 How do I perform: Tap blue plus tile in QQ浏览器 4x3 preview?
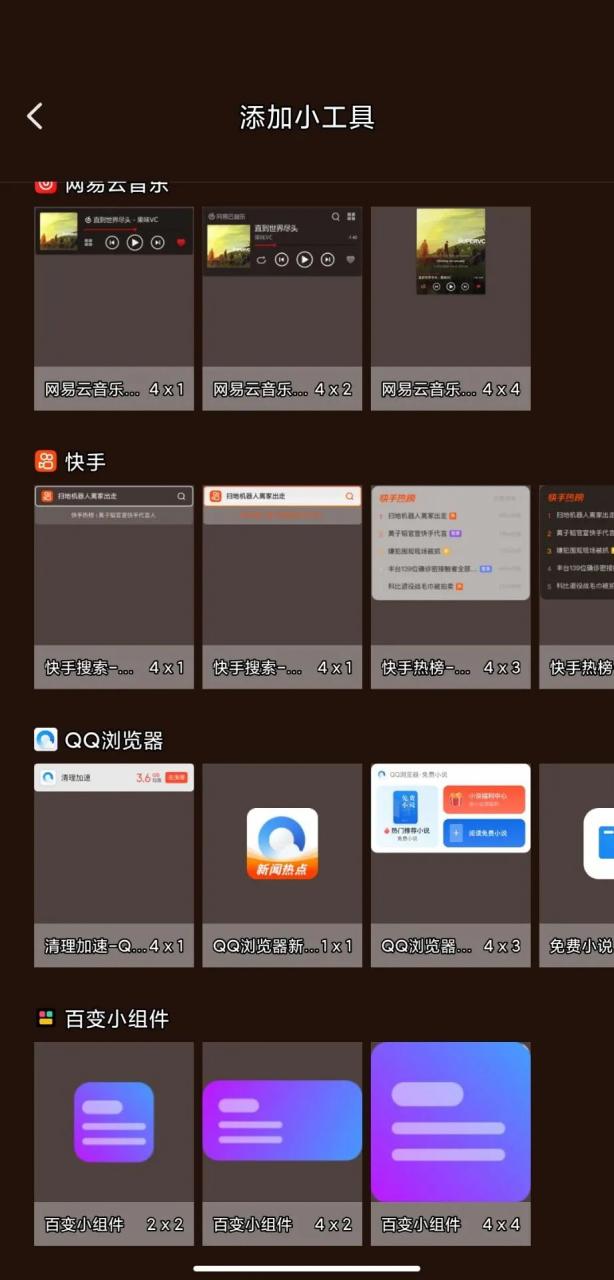[x=485, y=834]
